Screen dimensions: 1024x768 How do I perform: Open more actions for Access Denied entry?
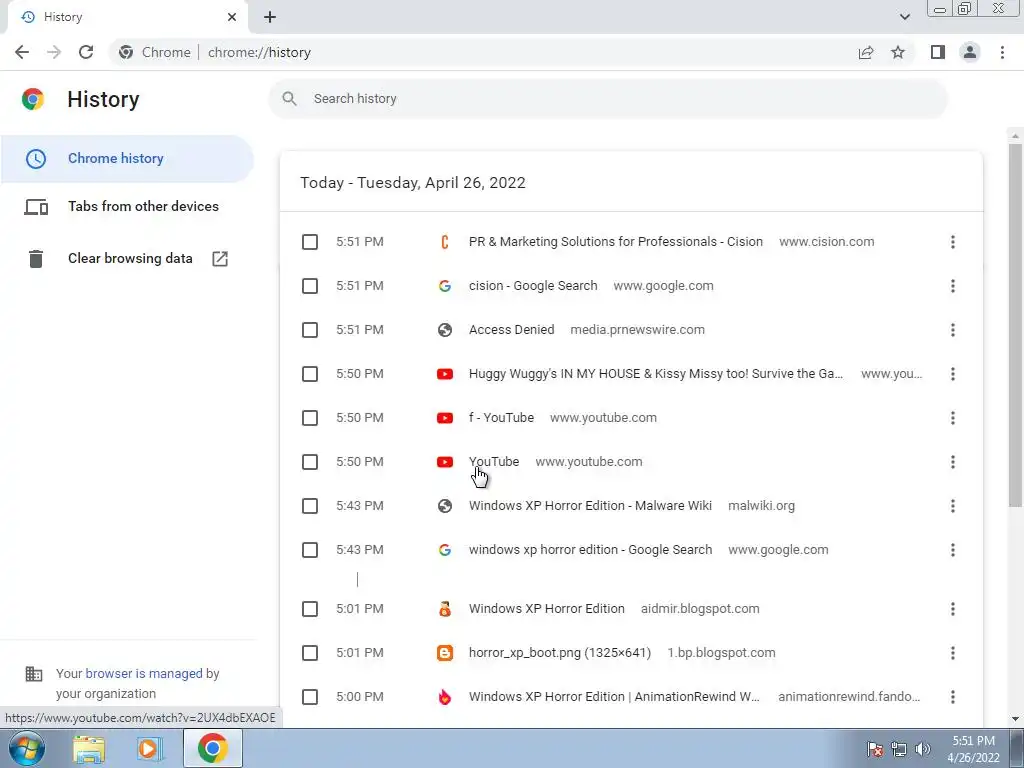[x=953, y=330]
